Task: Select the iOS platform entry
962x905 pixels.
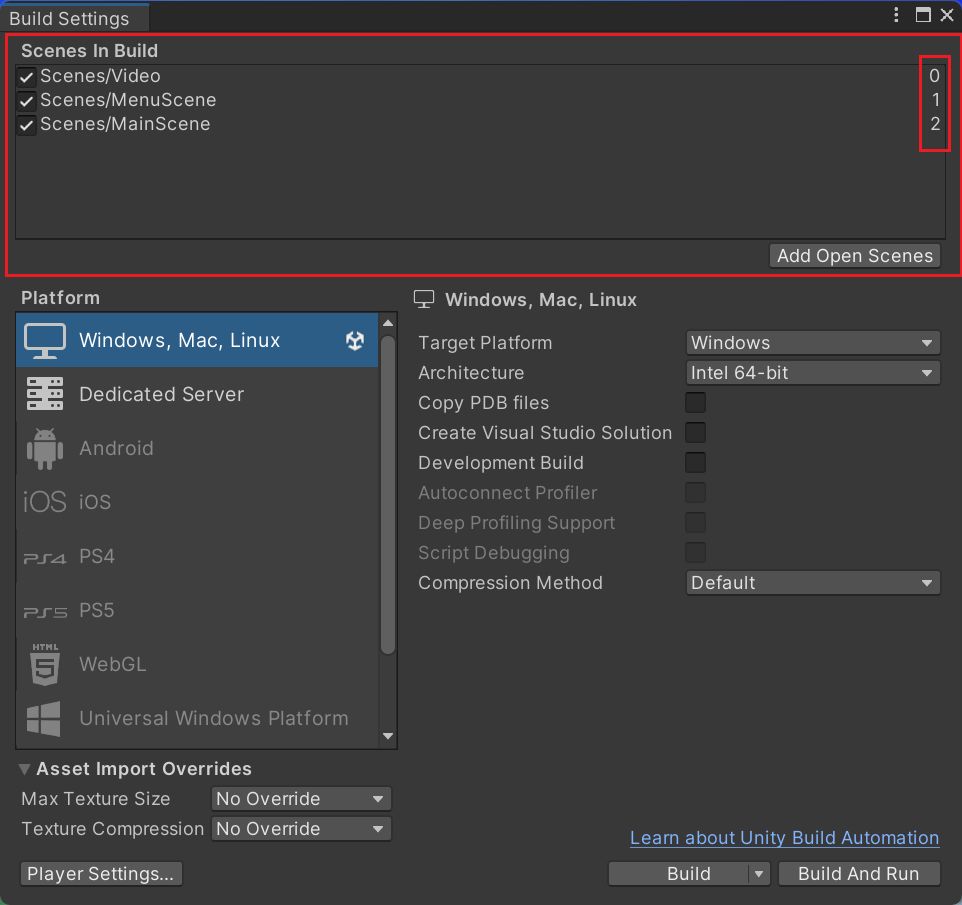Action: click(197, 502)
